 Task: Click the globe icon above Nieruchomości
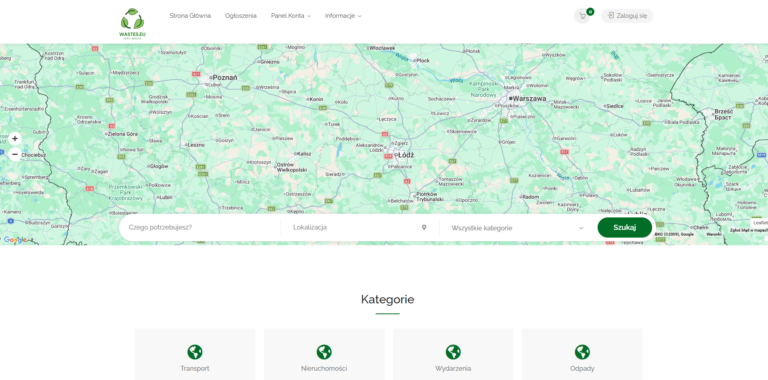324,352
